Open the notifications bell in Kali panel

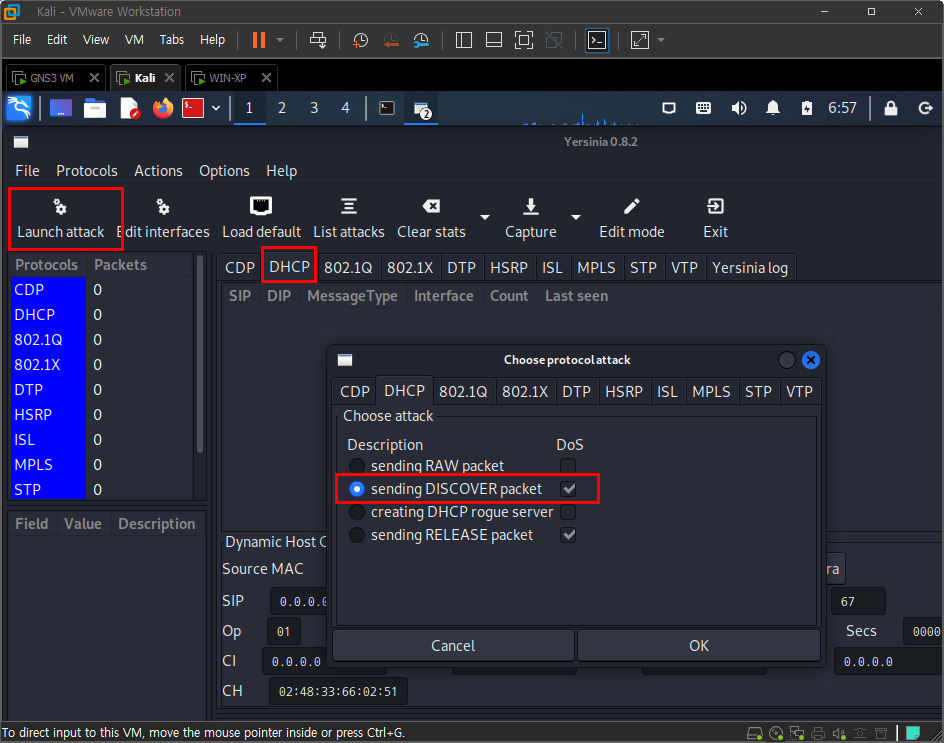click(773, 108)
